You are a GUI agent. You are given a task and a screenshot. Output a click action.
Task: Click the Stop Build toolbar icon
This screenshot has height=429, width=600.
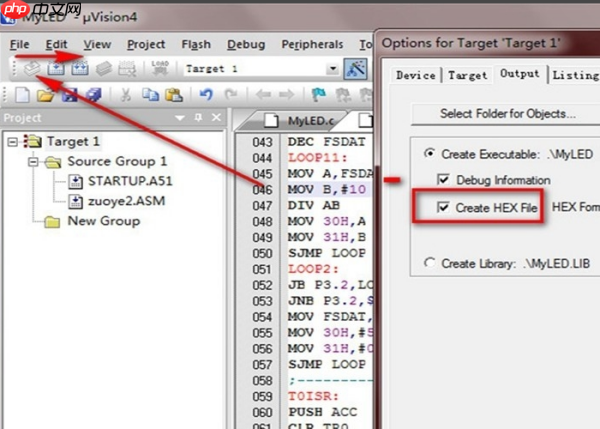click(x=127, y=69)
